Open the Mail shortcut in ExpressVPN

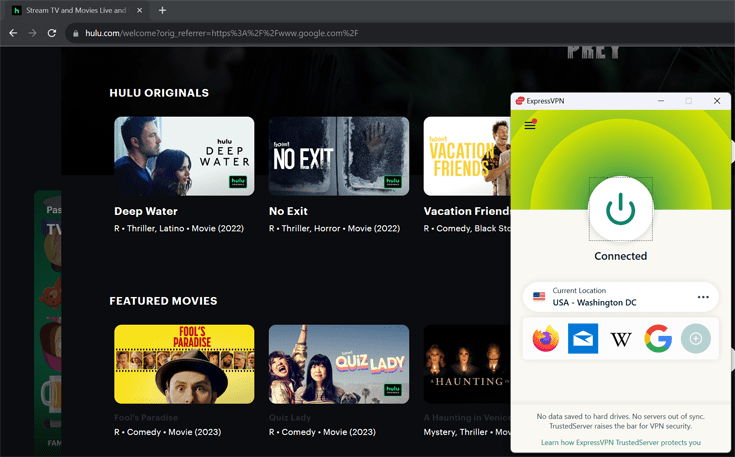(583, 338)
